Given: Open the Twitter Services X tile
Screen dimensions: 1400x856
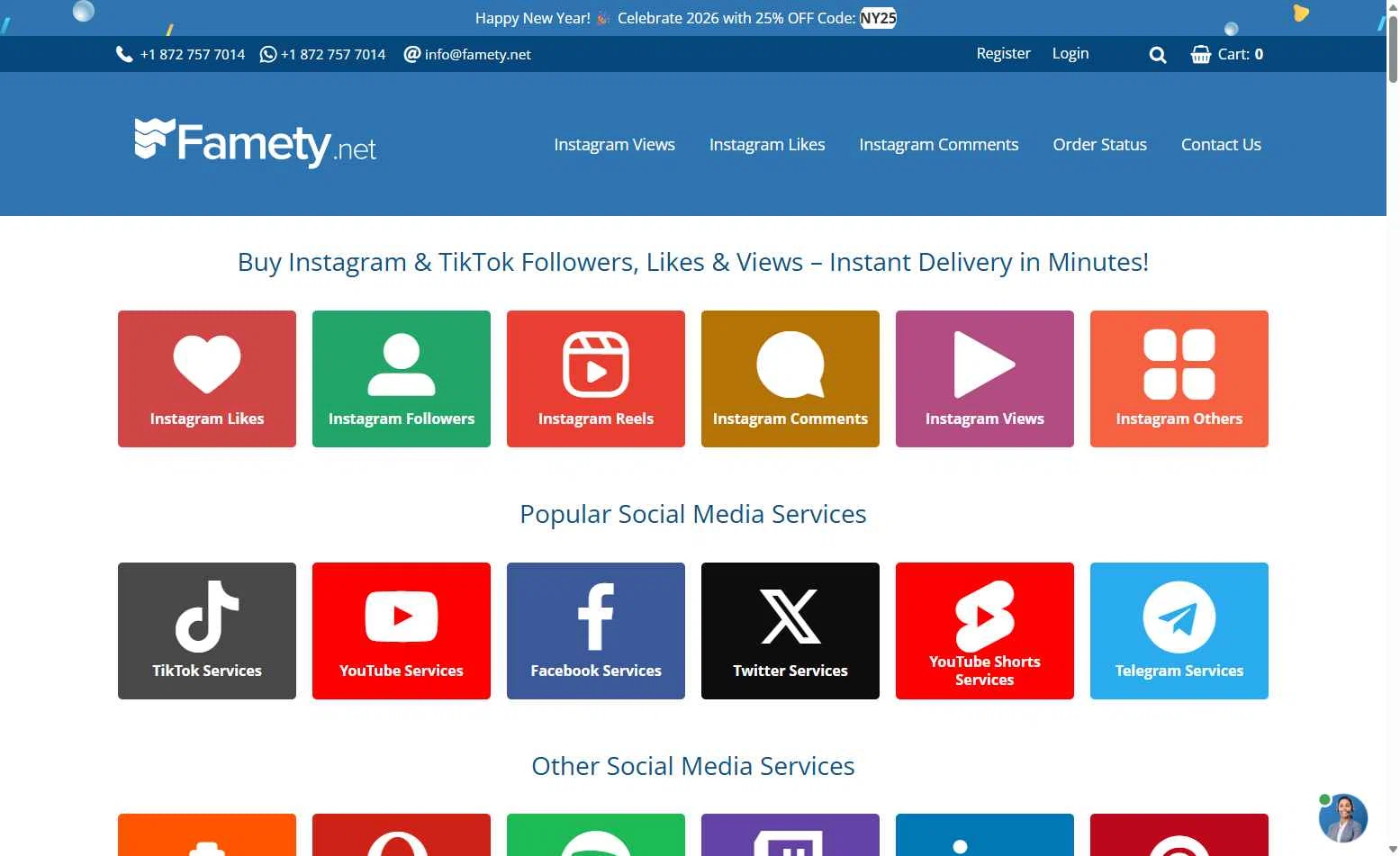Looking at the screenshot, I should click(790, 631).
